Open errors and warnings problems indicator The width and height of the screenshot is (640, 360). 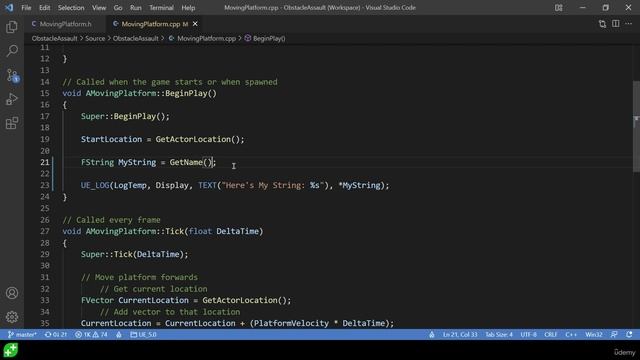[x=91, y=335]
